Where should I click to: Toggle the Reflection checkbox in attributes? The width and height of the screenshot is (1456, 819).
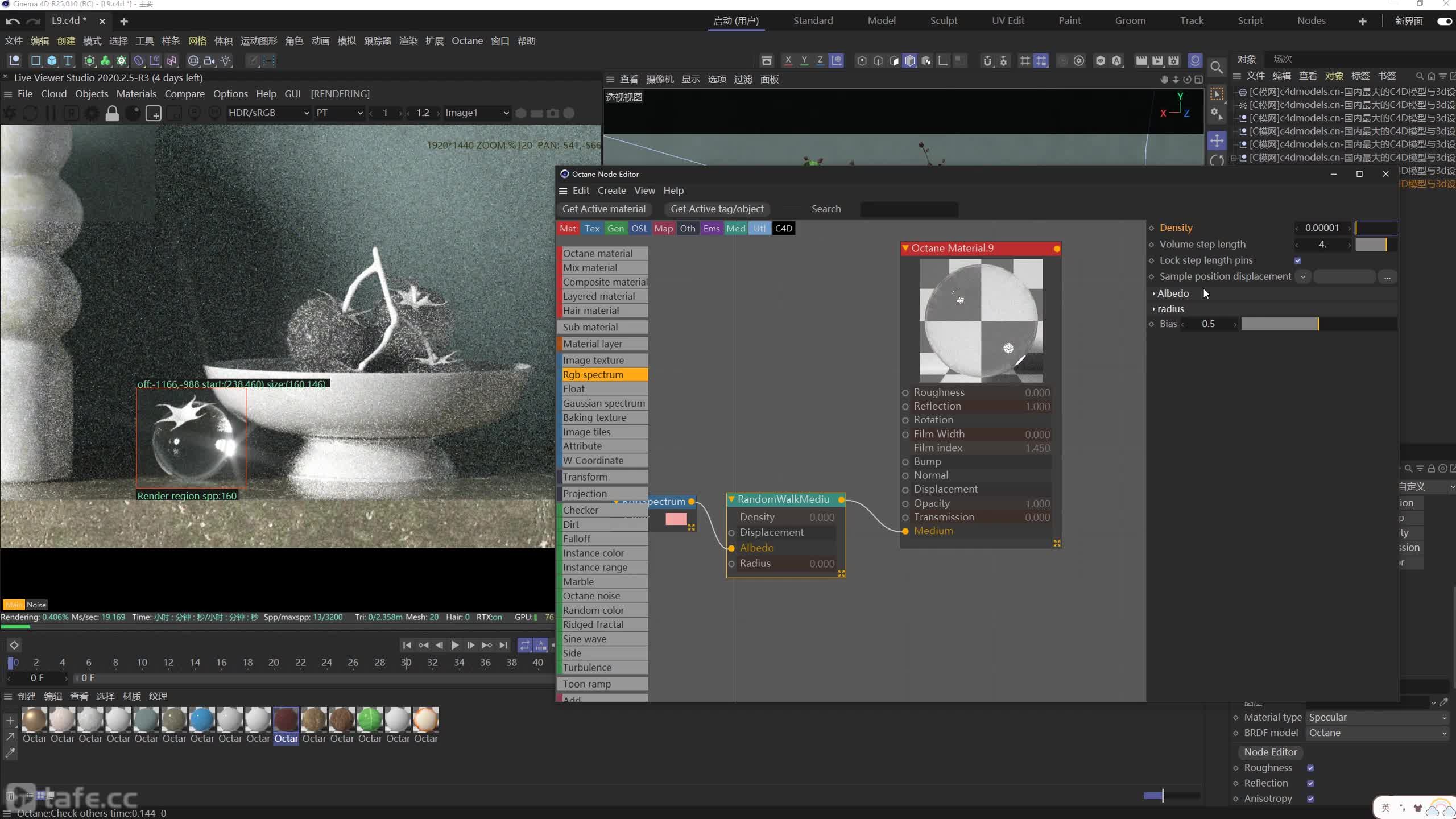[x=1310, y=783]
